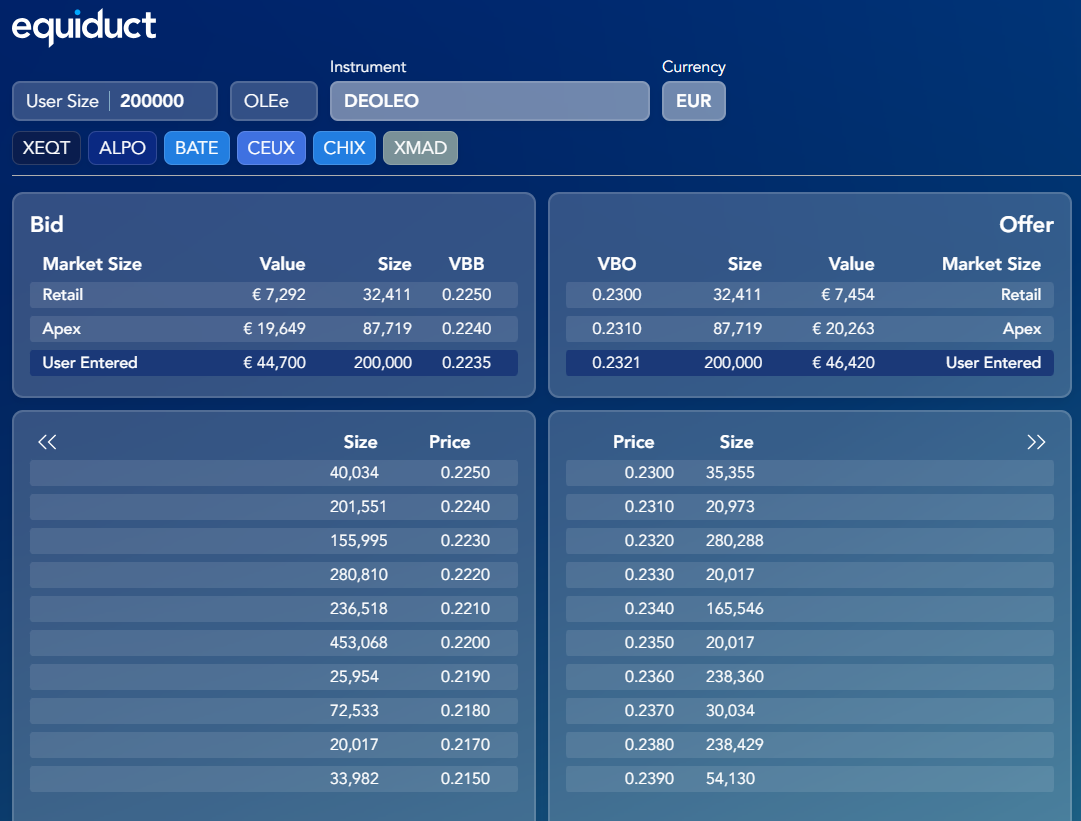1081x821 pixels.
Task: Toggle the ALPO venue filter
Action: pos(122,148)
